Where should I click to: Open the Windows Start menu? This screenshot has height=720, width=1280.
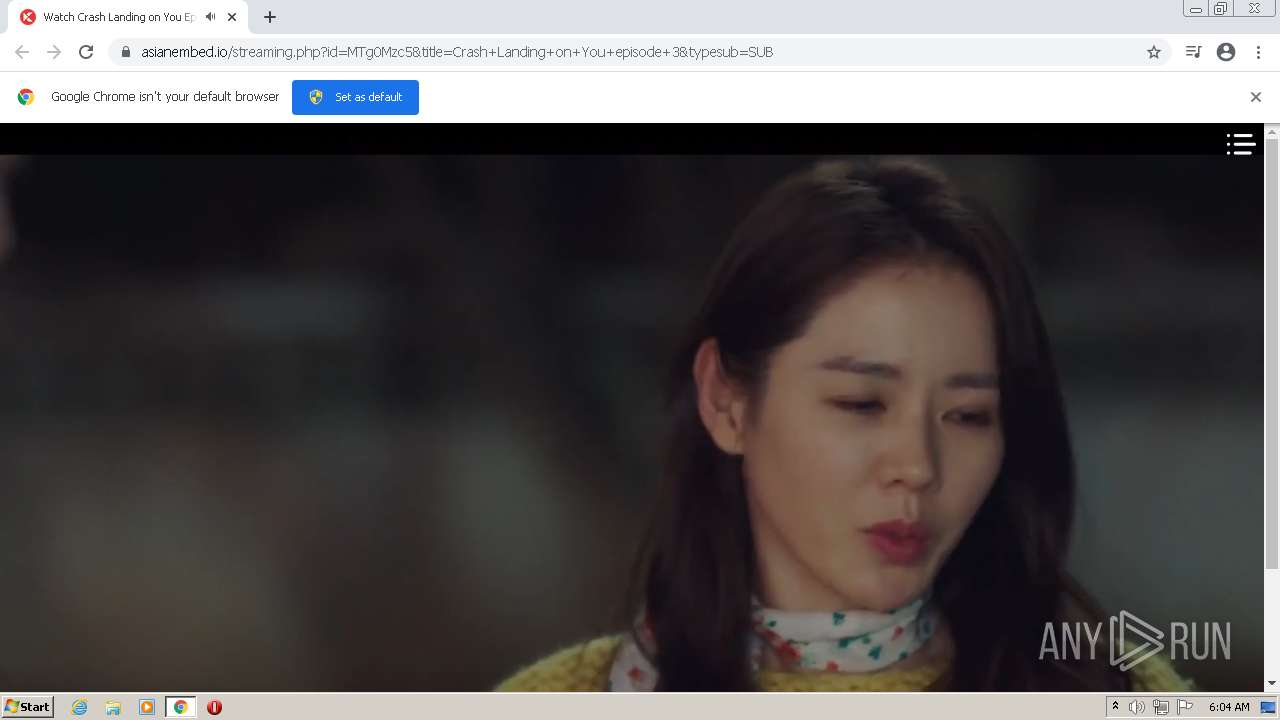point(28,707)
